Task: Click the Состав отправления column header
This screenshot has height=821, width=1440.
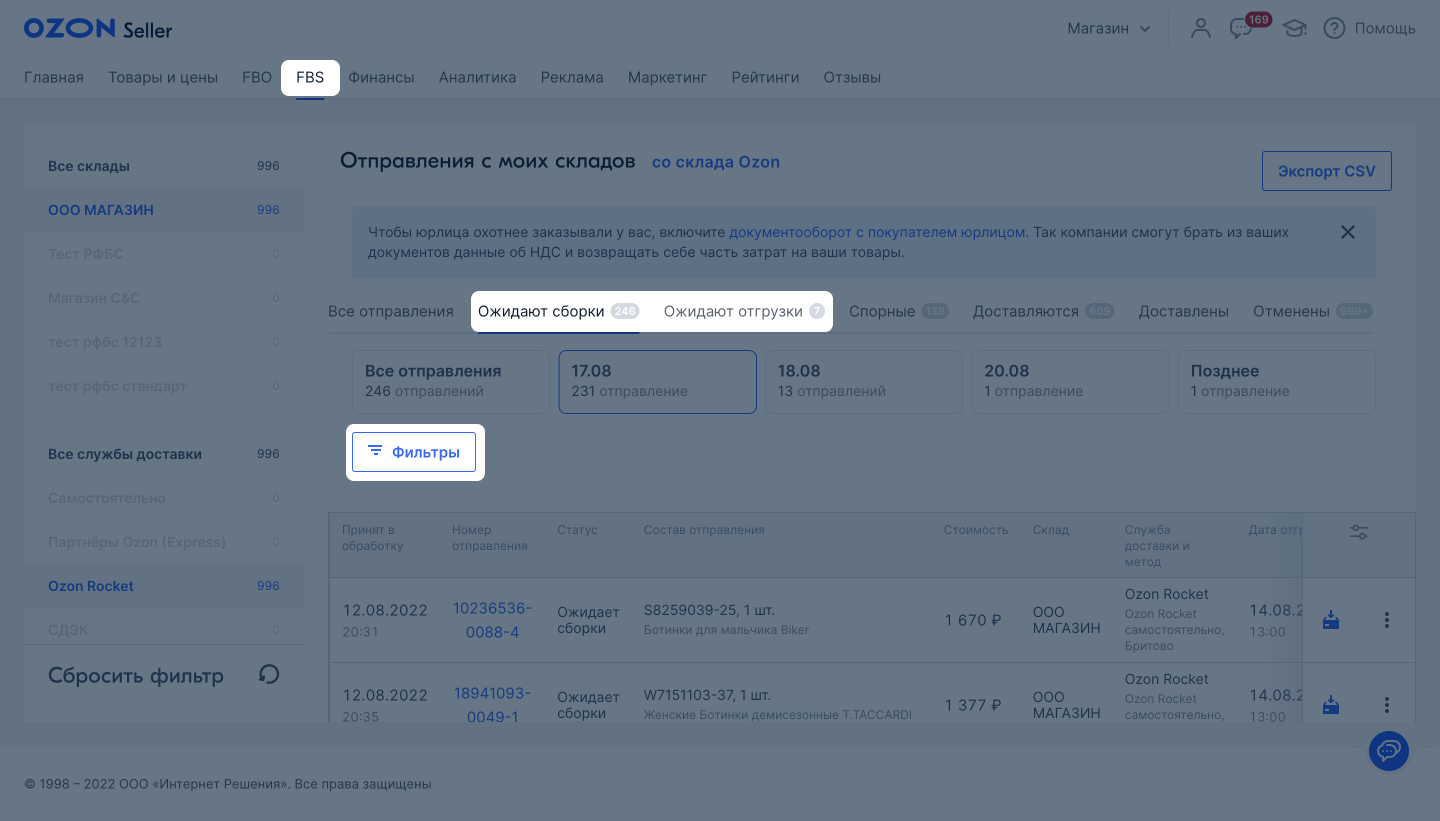Action: click(x=704, y=530)
